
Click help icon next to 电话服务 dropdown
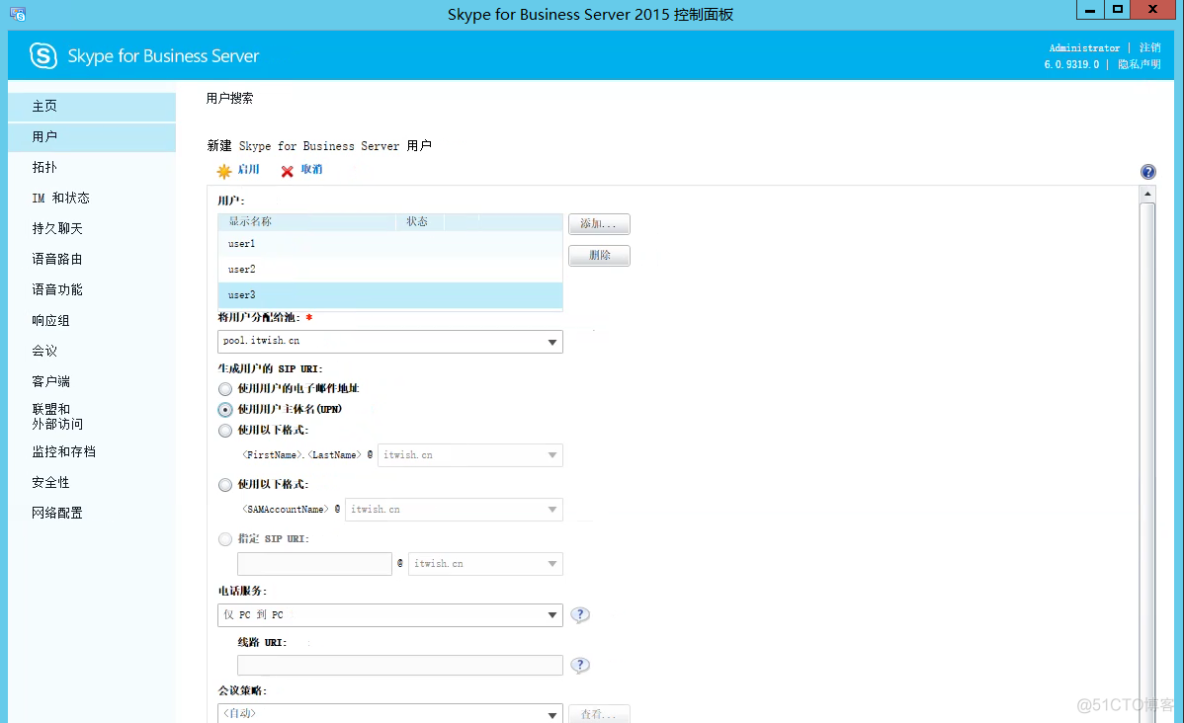click(x=579, y=614)
